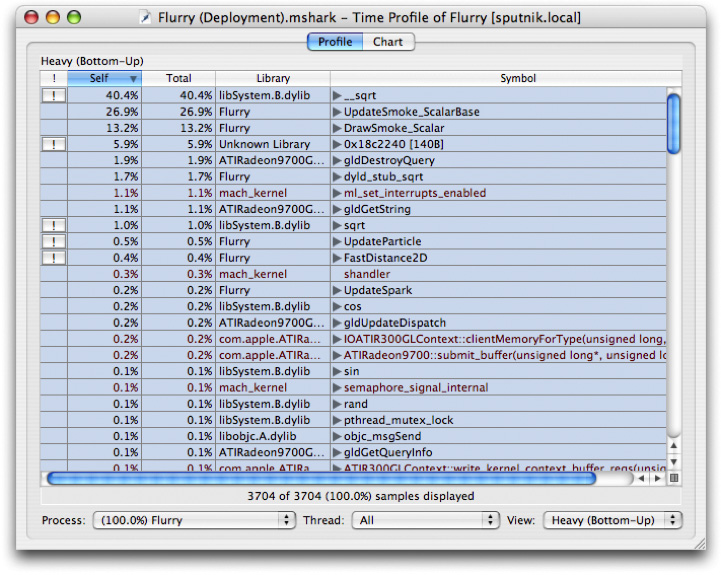Viewport: 721px width, 575px height.
Task: Switch to the Chart tab
Action: [x=388, y=42]
